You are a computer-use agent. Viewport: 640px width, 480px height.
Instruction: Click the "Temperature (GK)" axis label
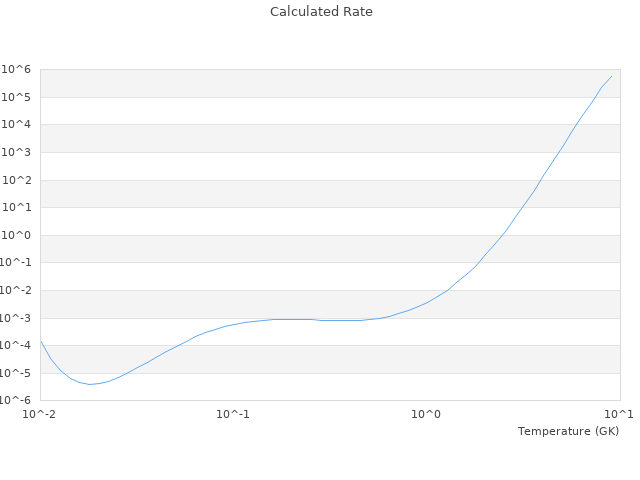(568, 431)
